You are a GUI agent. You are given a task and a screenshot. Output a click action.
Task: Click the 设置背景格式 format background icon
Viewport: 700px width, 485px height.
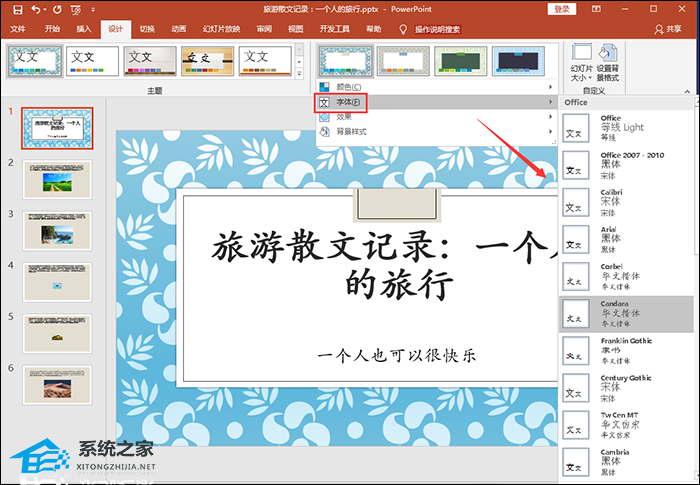(x=608, y=63)
